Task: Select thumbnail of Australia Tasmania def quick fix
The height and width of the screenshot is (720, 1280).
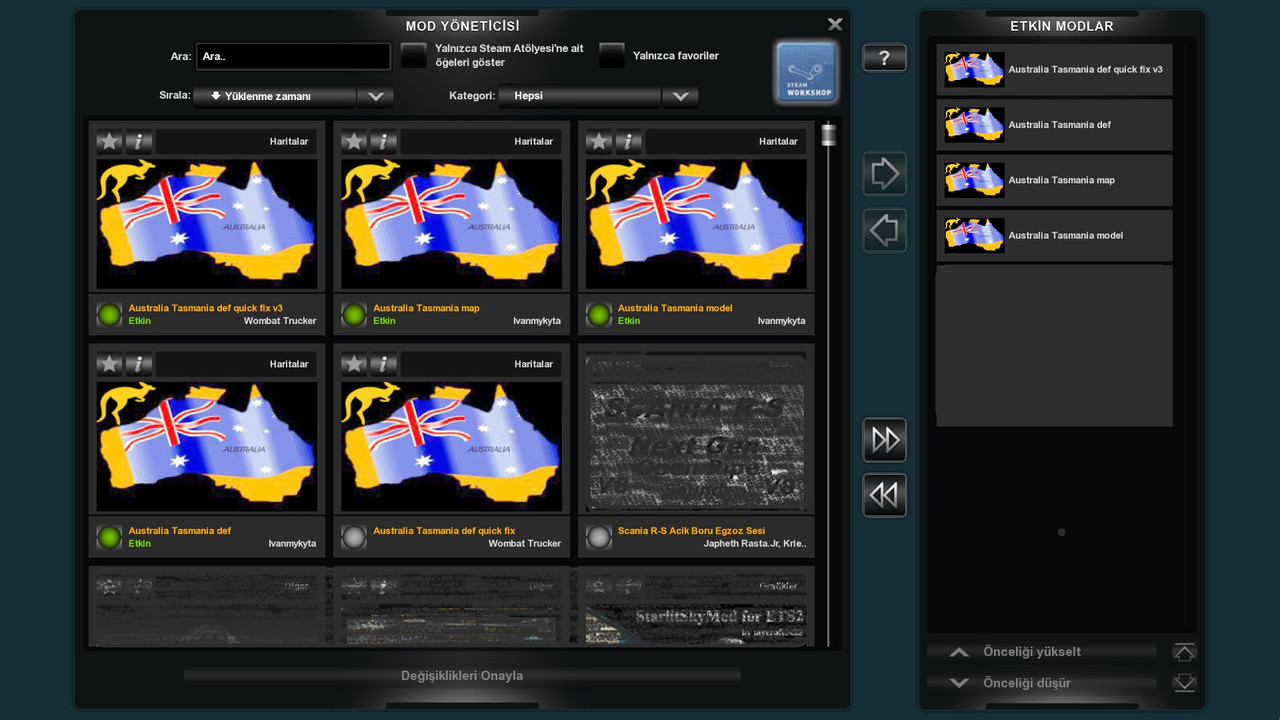Action: pyautogui.click(x=452, y=447)
